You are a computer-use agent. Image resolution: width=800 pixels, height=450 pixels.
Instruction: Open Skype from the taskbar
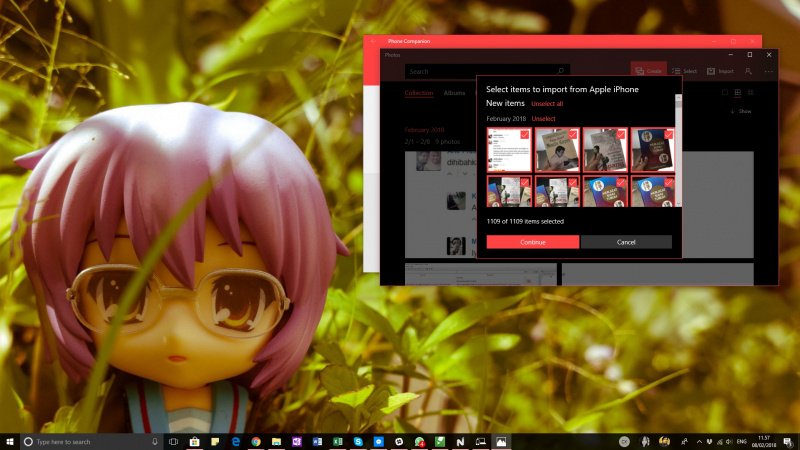tap(359, 441)
